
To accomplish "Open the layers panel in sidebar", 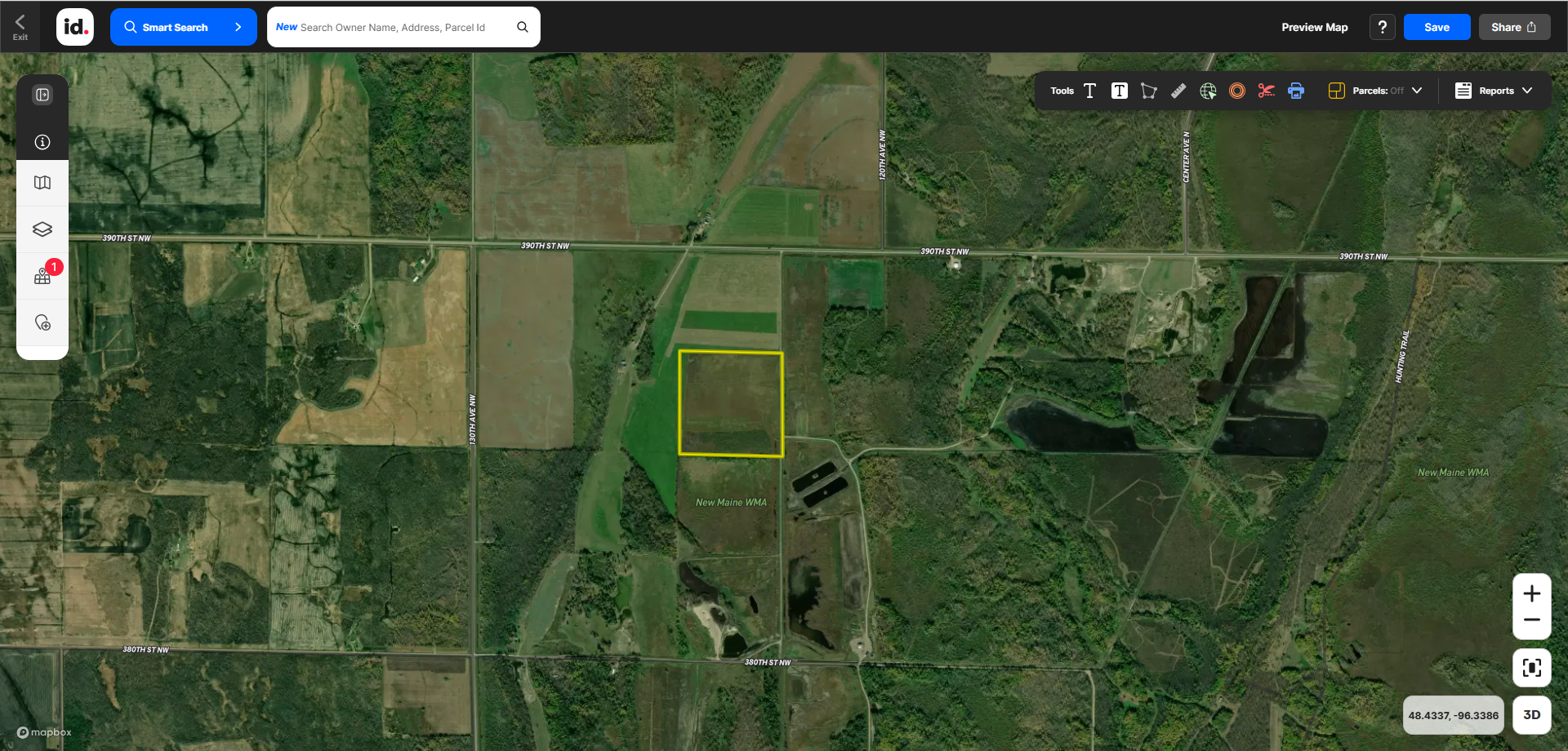I will (x=42, y=229).
